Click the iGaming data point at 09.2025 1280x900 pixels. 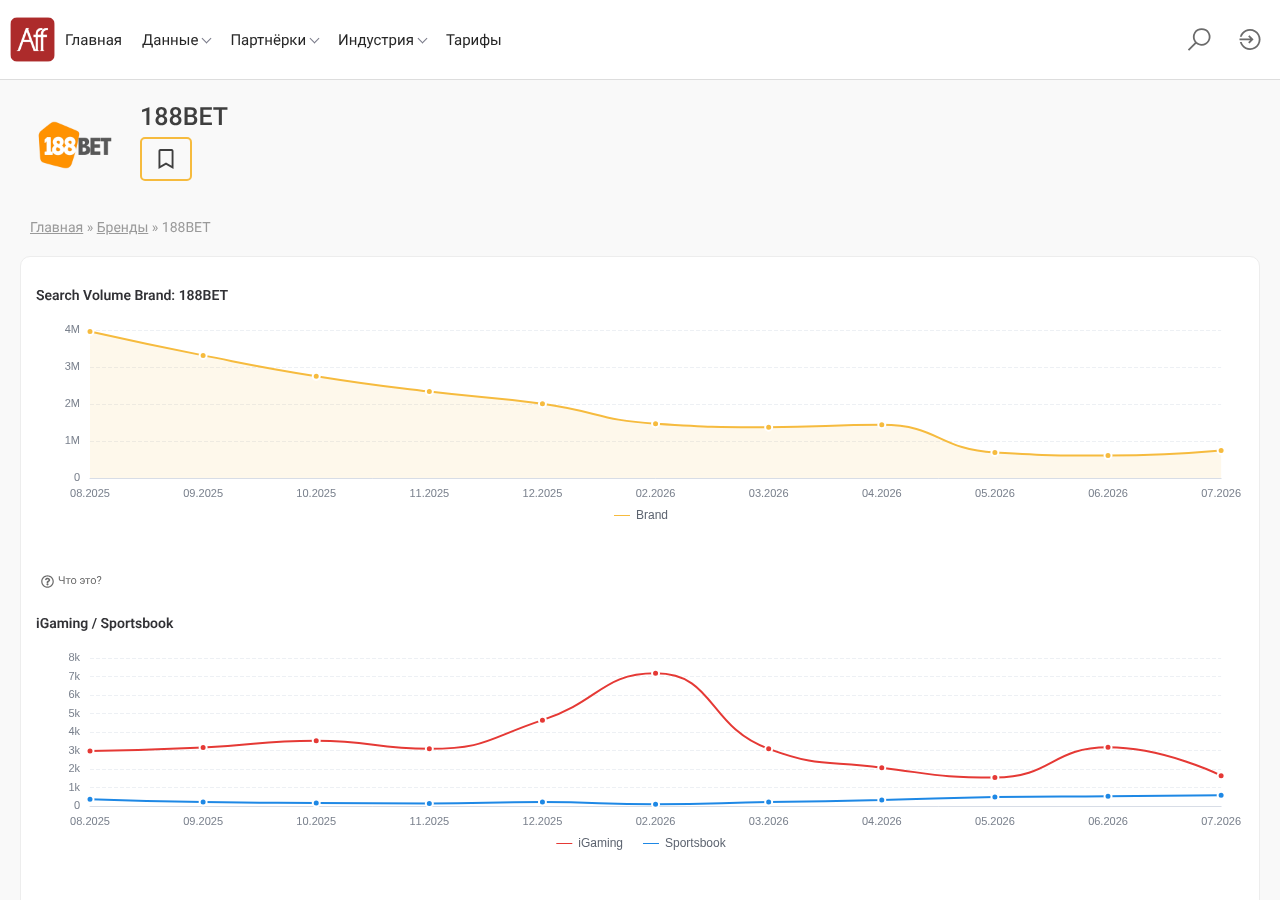203,802
